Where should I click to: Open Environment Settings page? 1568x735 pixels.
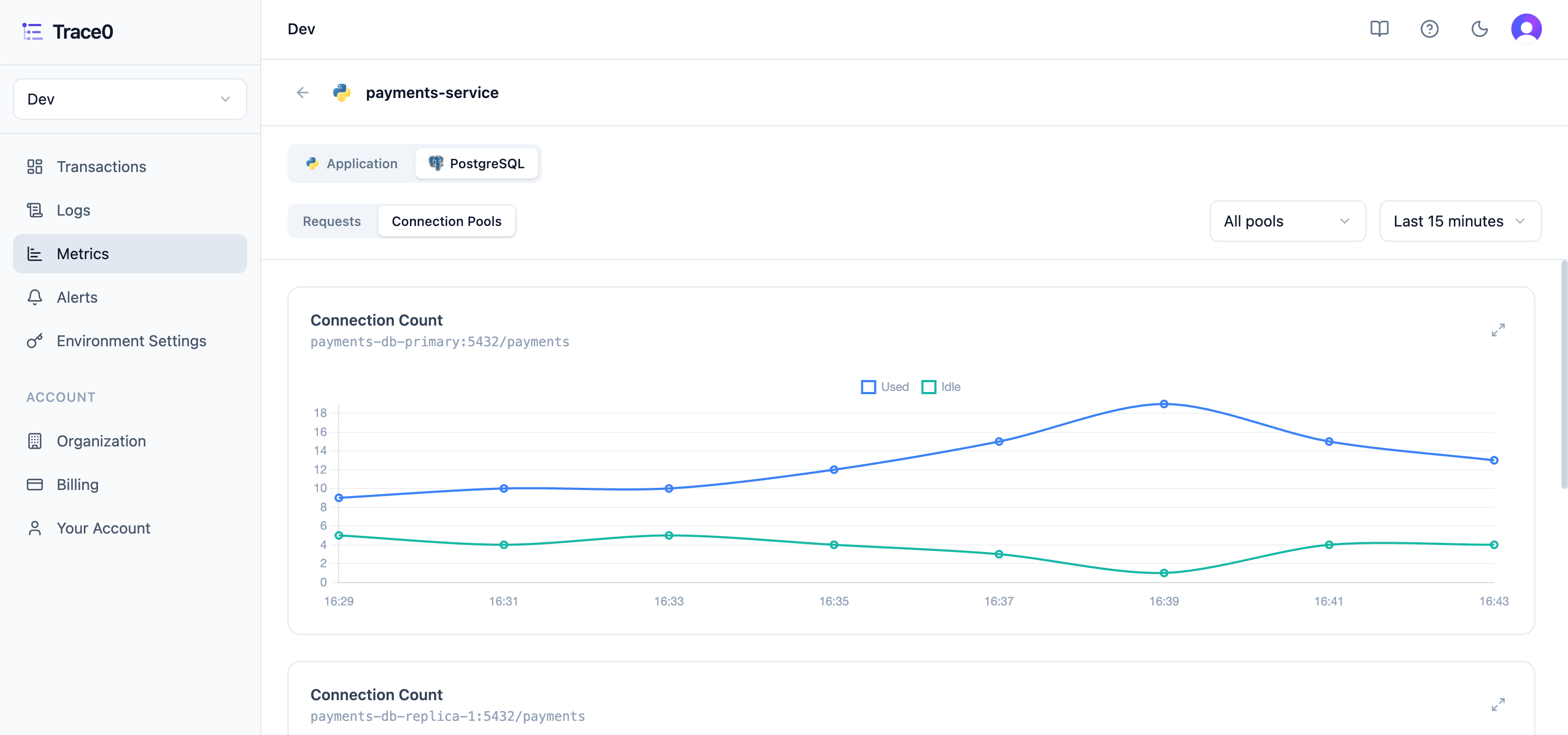tap(130, 341)
